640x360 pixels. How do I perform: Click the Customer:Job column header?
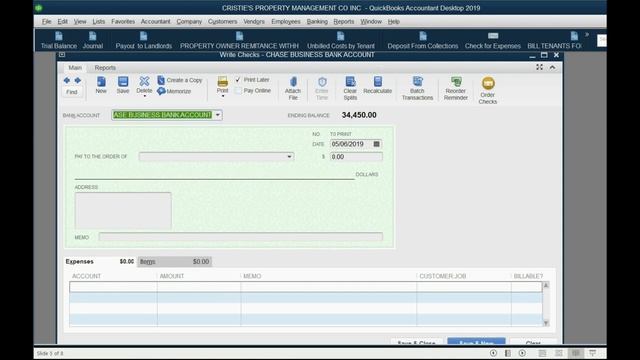coord(442,276)
